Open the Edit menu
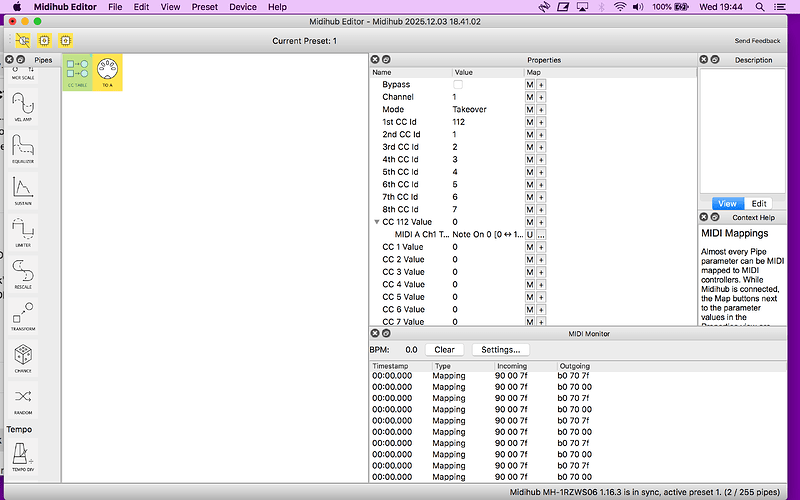Screen dimensions: 800x500 click(x=141, y=7)
